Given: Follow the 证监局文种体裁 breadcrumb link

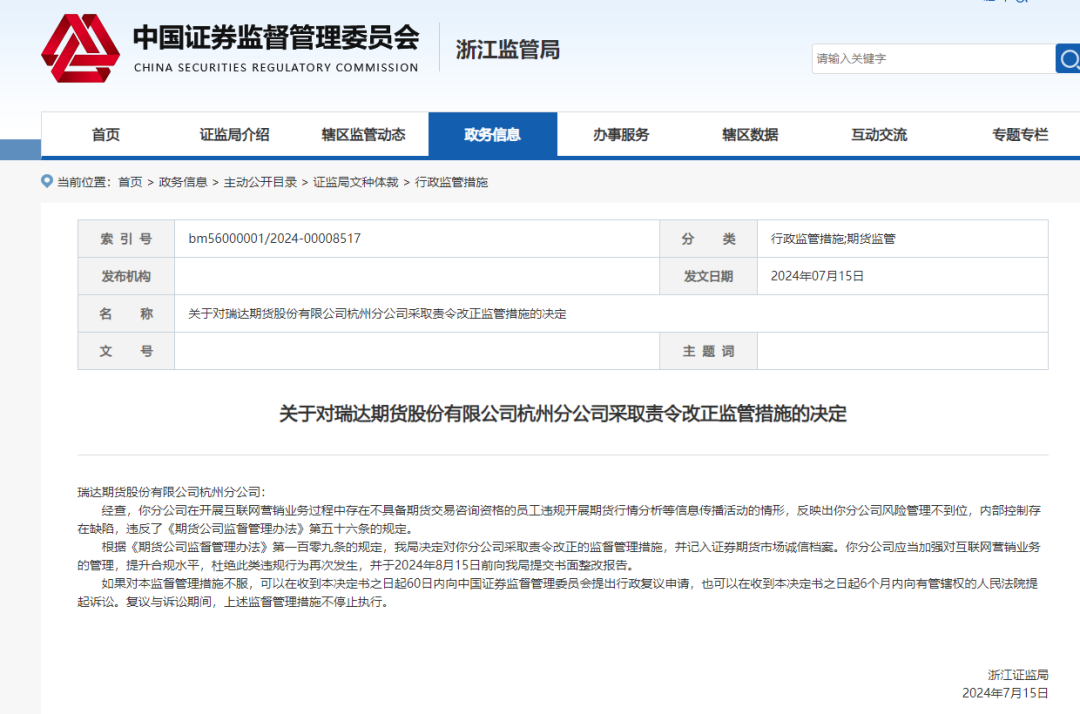Looking at the screenshot, I should point(355,182).
